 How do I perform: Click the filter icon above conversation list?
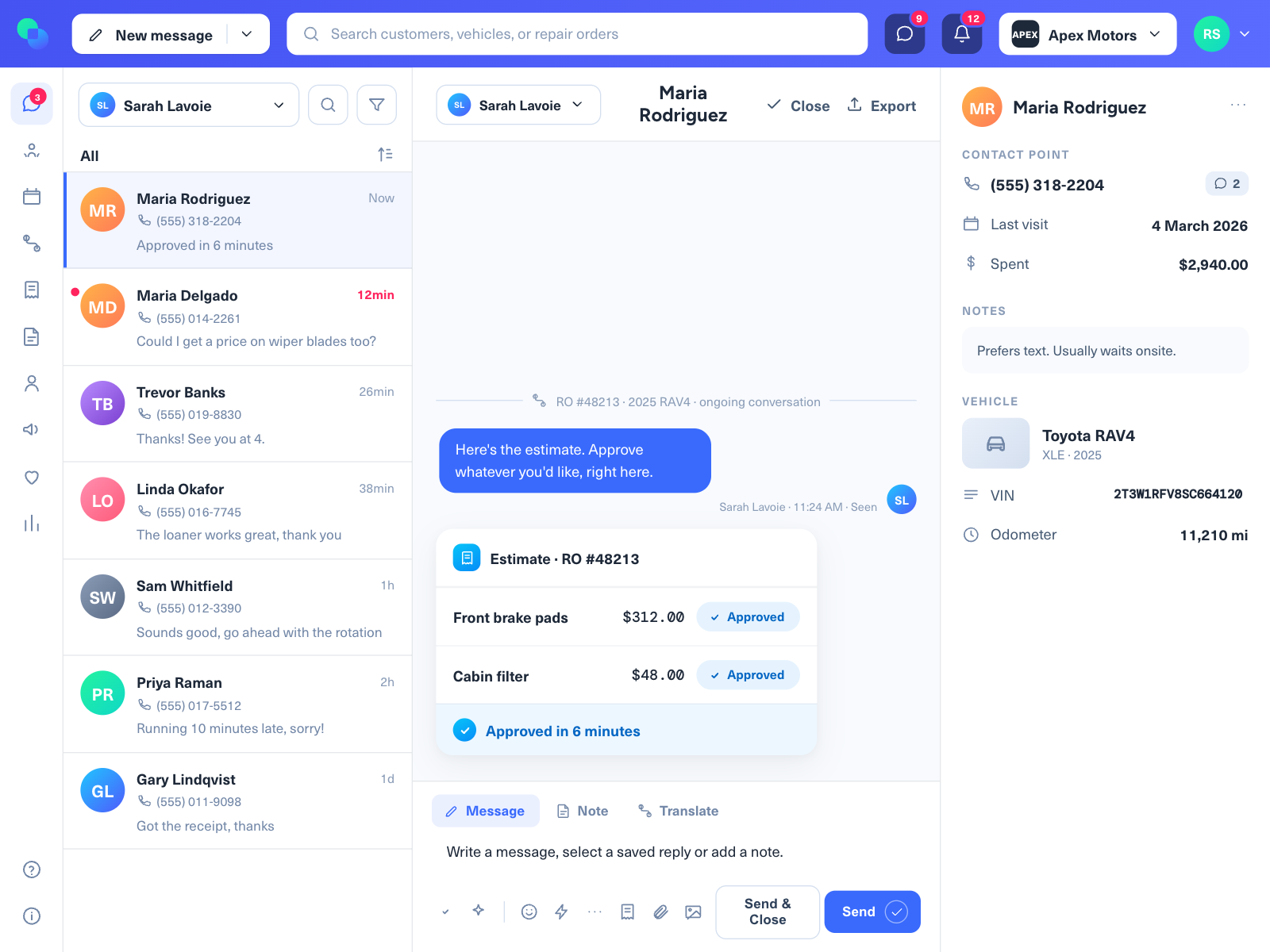click(x=377, y=105)
